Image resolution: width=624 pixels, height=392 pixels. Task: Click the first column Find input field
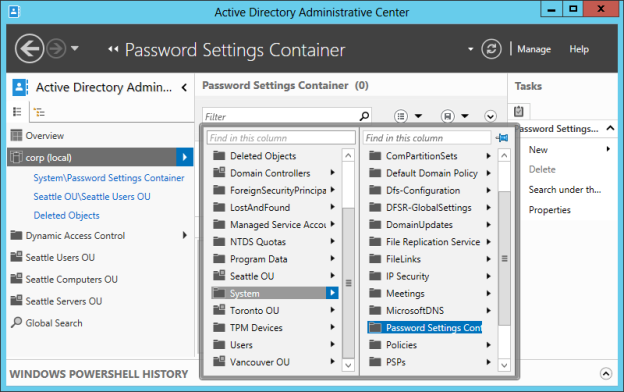click(281, 138)
